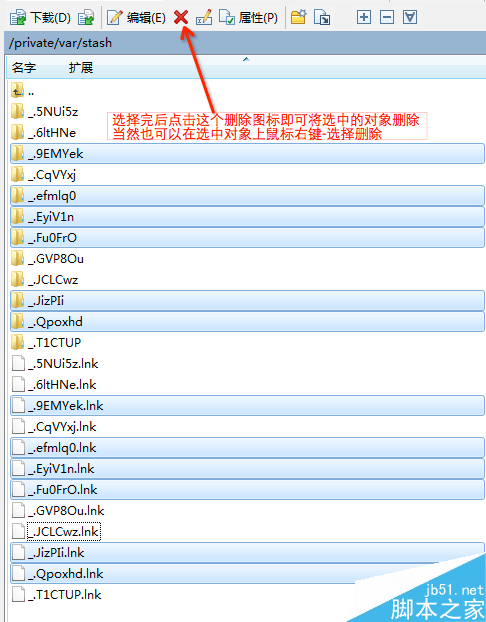Image resolution: width=486 pixels, height=622 pixels.
Task: Click the /private/var/stash path bar
Action: tap(245, 43)
